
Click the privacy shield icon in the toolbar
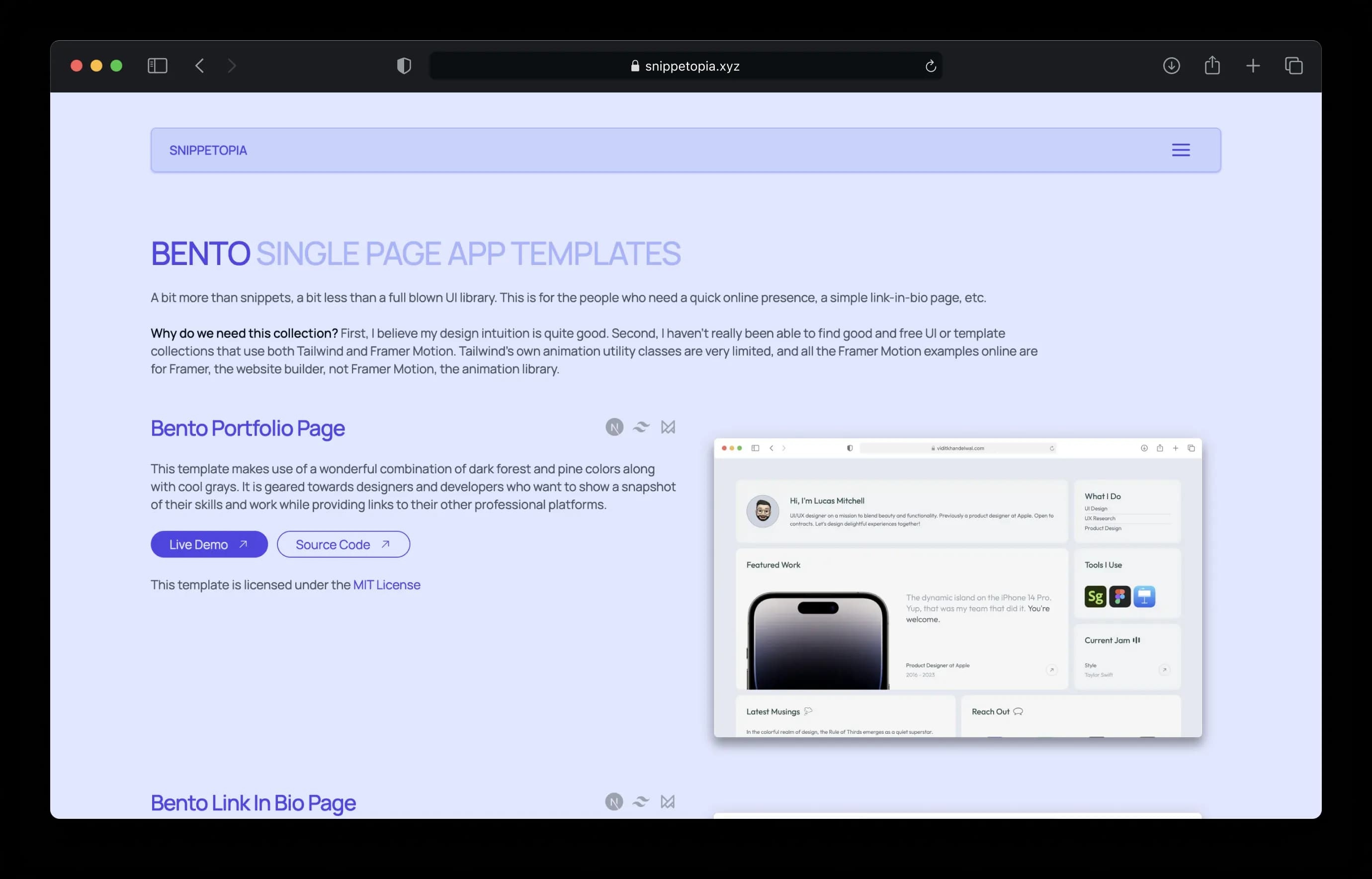tap(404, 66)
